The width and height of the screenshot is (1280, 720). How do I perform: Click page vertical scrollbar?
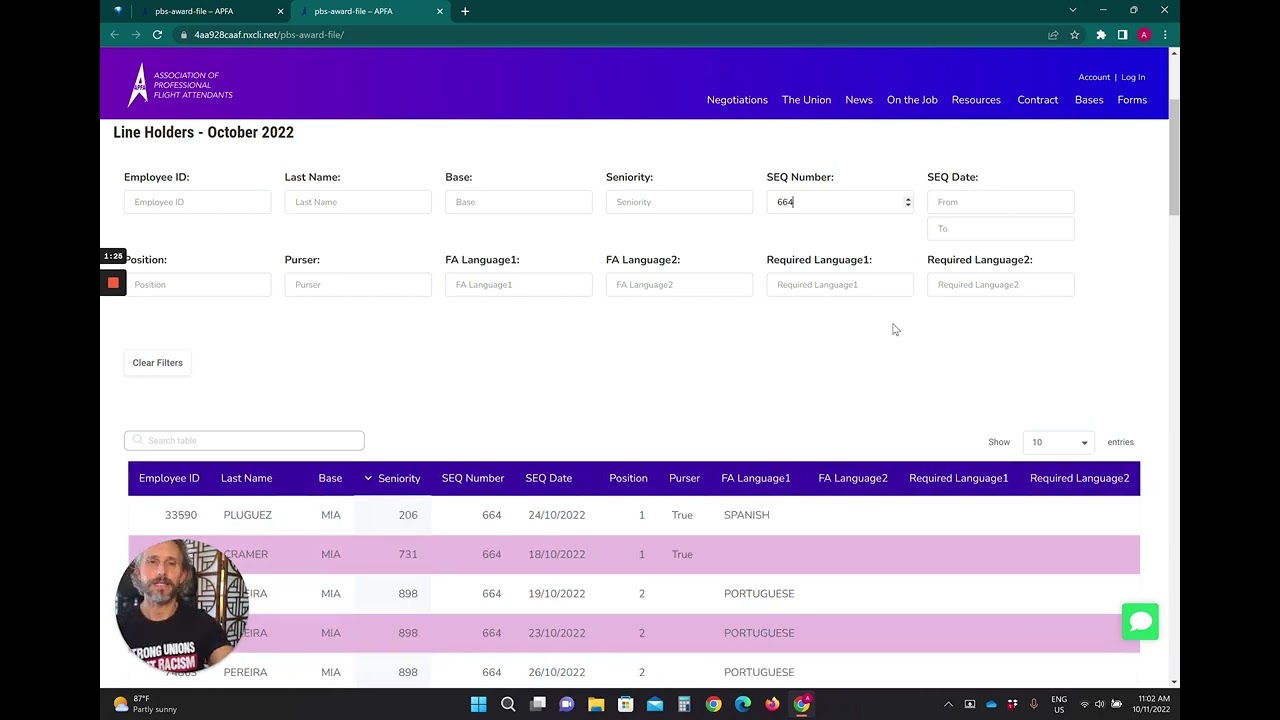click(1174, 157)
